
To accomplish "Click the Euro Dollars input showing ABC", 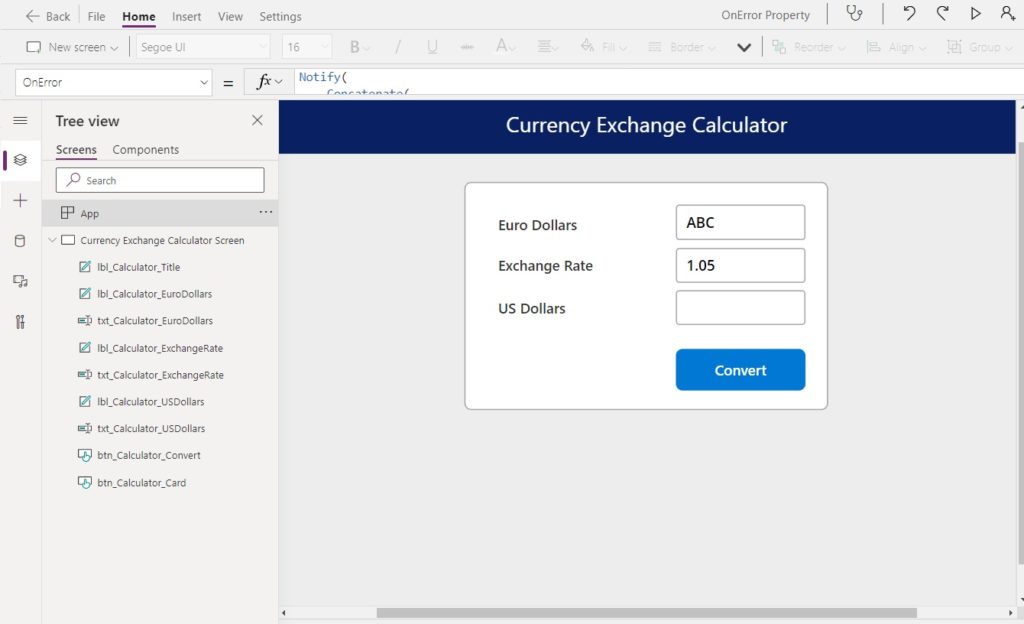I will click(740, 223).
